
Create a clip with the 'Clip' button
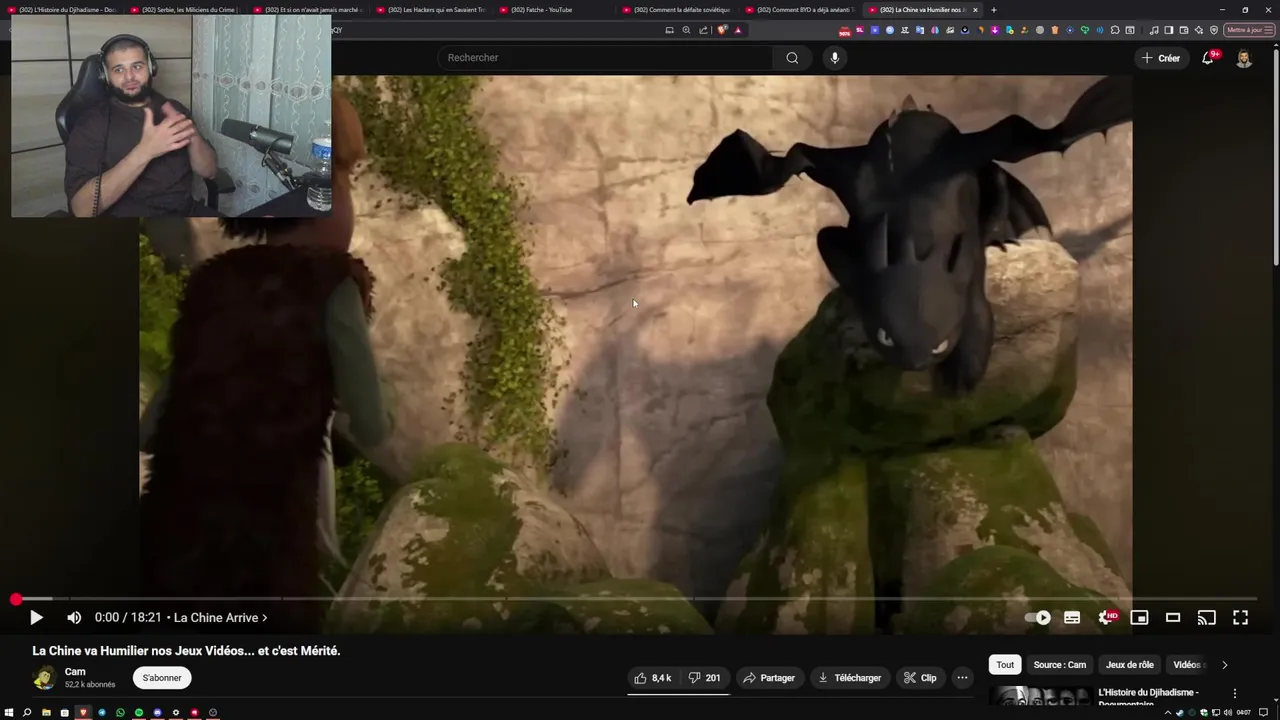click(x=920, y=678)
